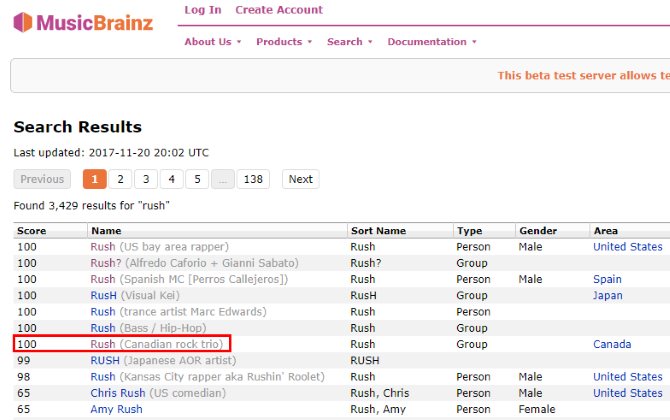670x420 pixels.
Task: Go to results page 4
Action: (x=172, y=179)
